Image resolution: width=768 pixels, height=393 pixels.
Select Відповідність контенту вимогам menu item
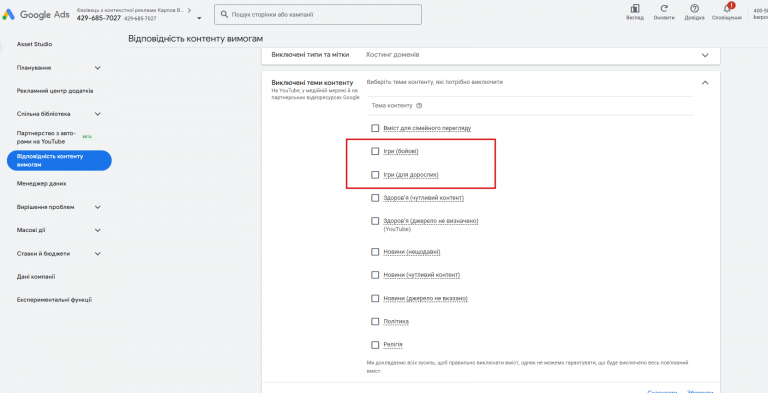pyautogui.click(x=59, y=161)
